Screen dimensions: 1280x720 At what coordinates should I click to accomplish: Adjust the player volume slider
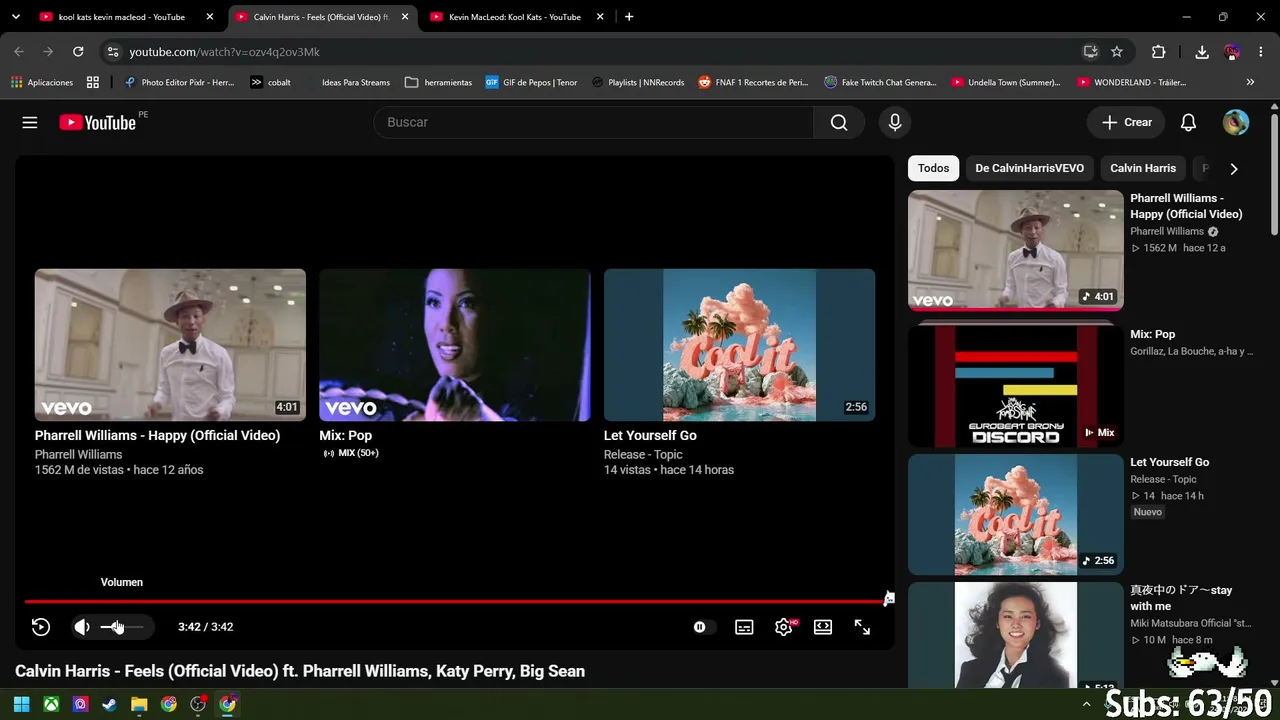tap(122, 627)
